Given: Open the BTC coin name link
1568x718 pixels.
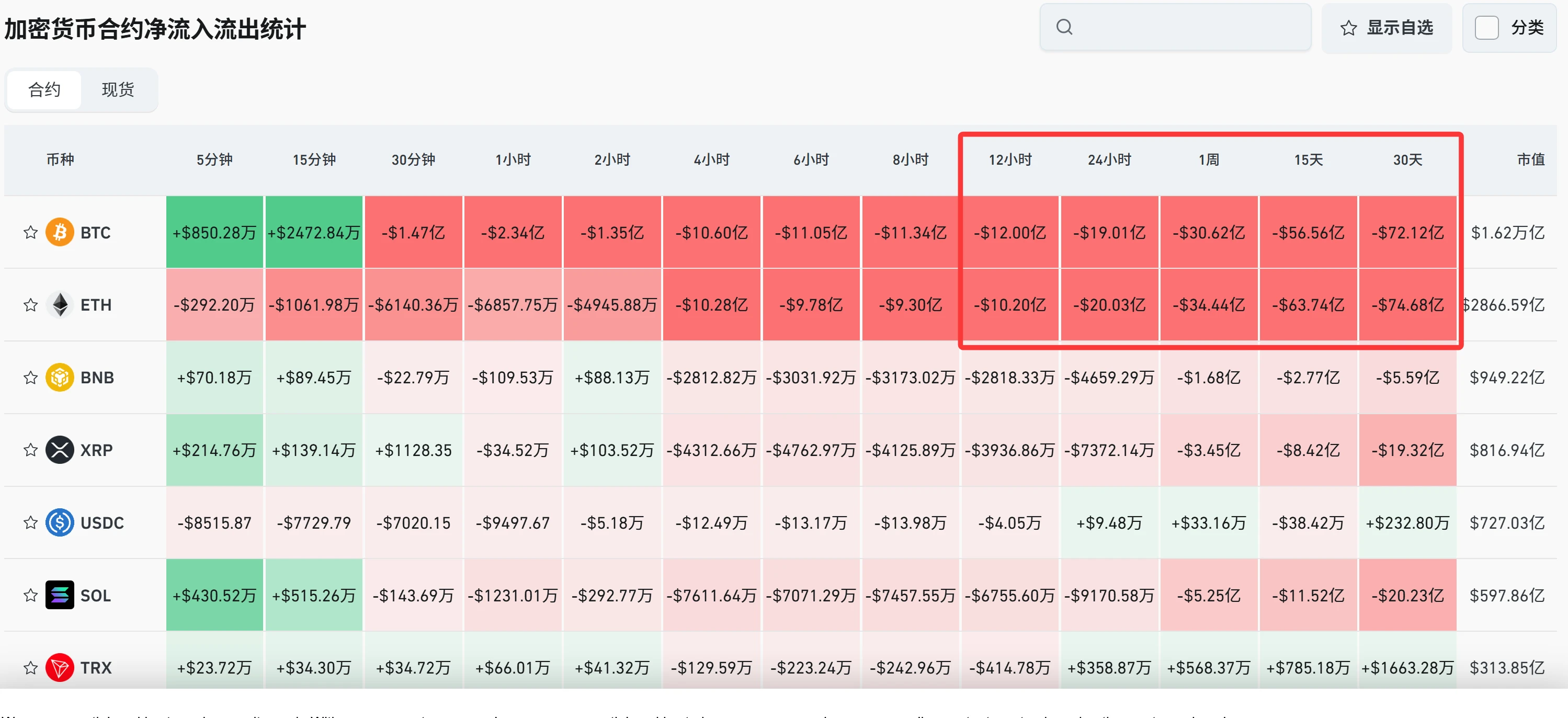Looking at the screenshot, I should 96,232.
